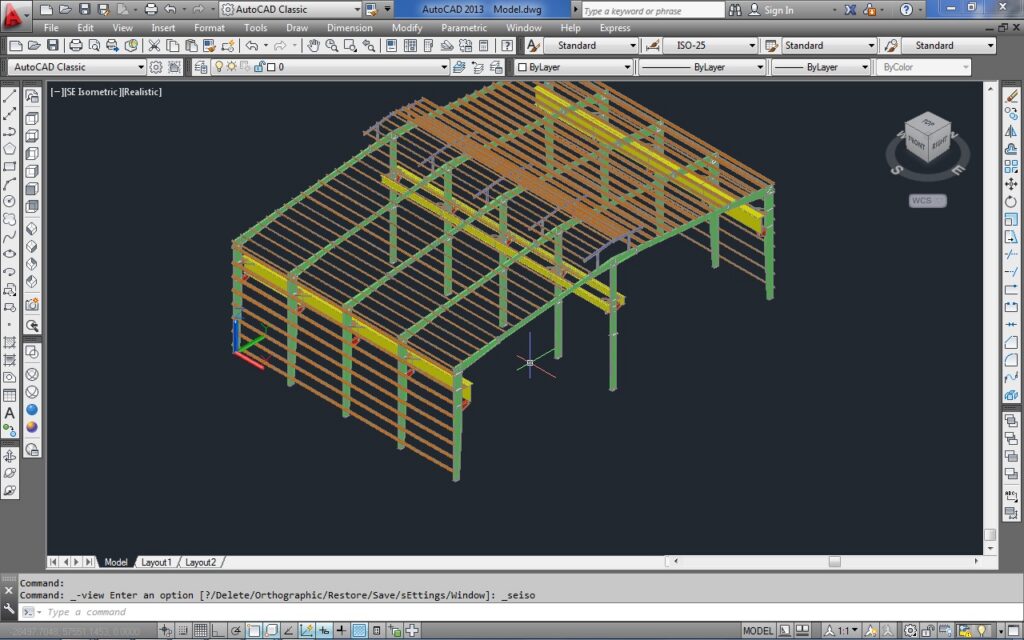
Task: Activate the Pan hand tool
Action: click(x=313, y=45)
